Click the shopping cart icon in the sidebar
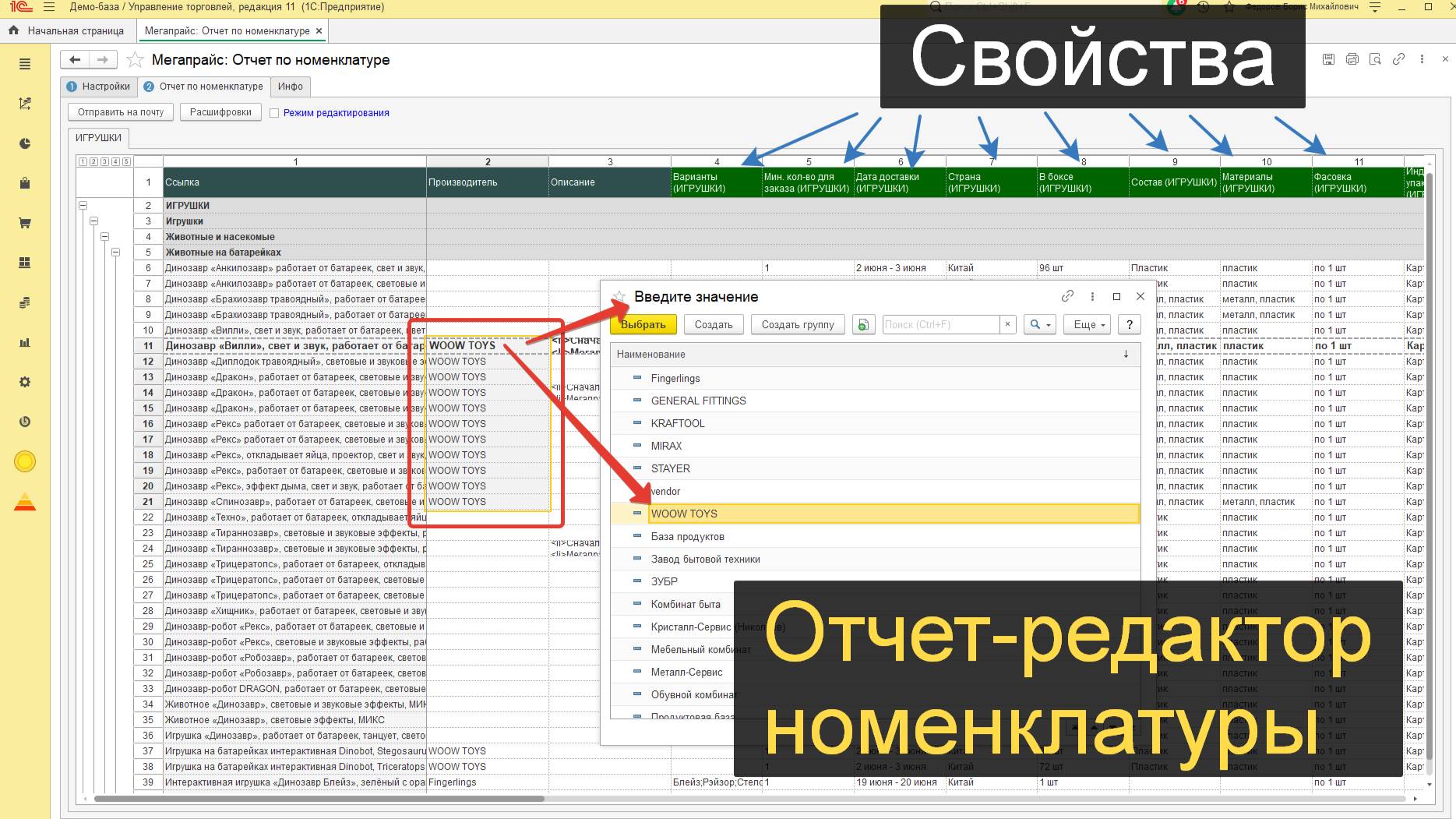This screenshot has height=819, width=1456. [x=25, y=222]
